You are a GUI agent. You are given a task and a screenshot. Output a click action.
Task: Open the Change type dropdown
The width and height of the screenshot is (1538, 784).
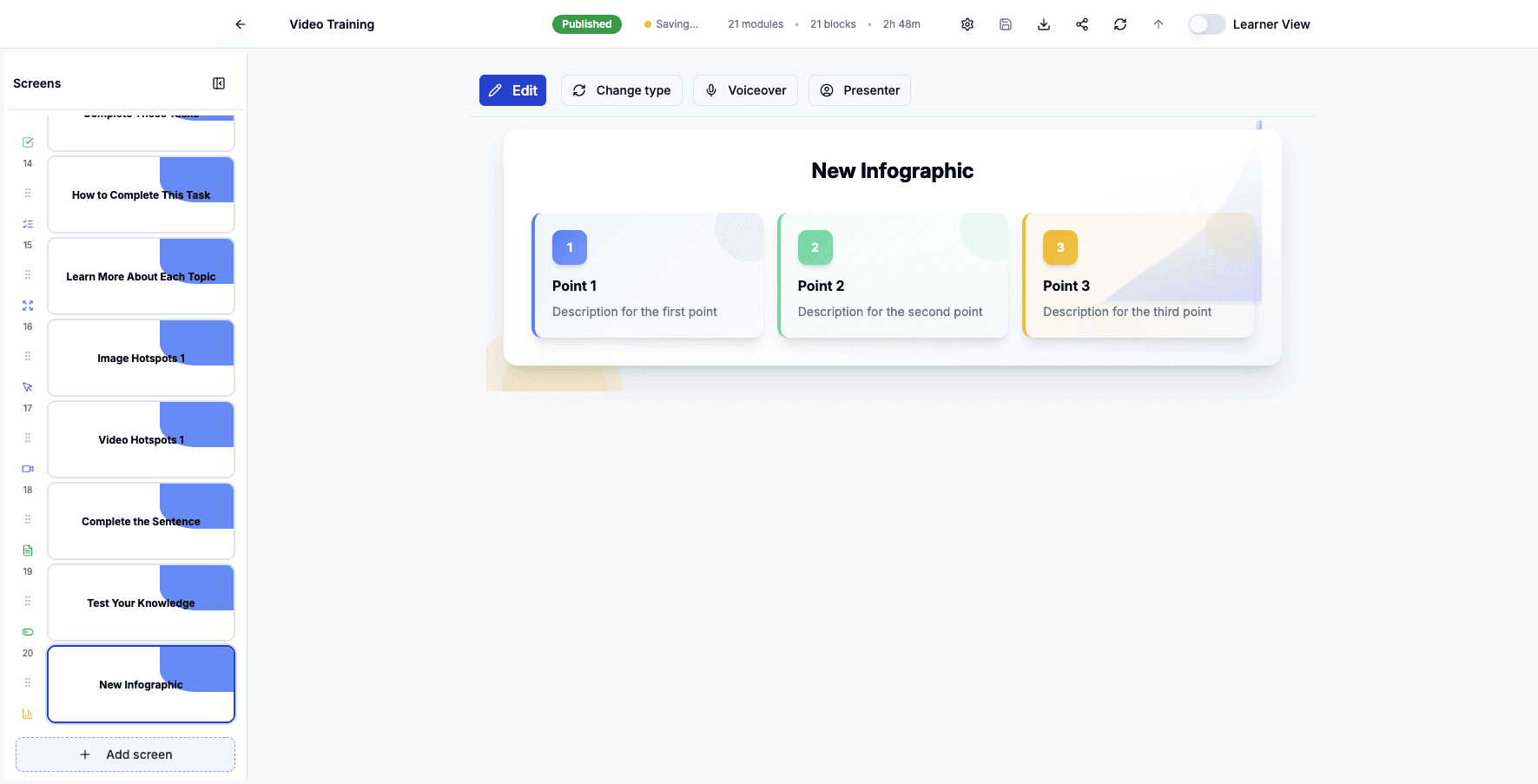click(x=621, y=90)
